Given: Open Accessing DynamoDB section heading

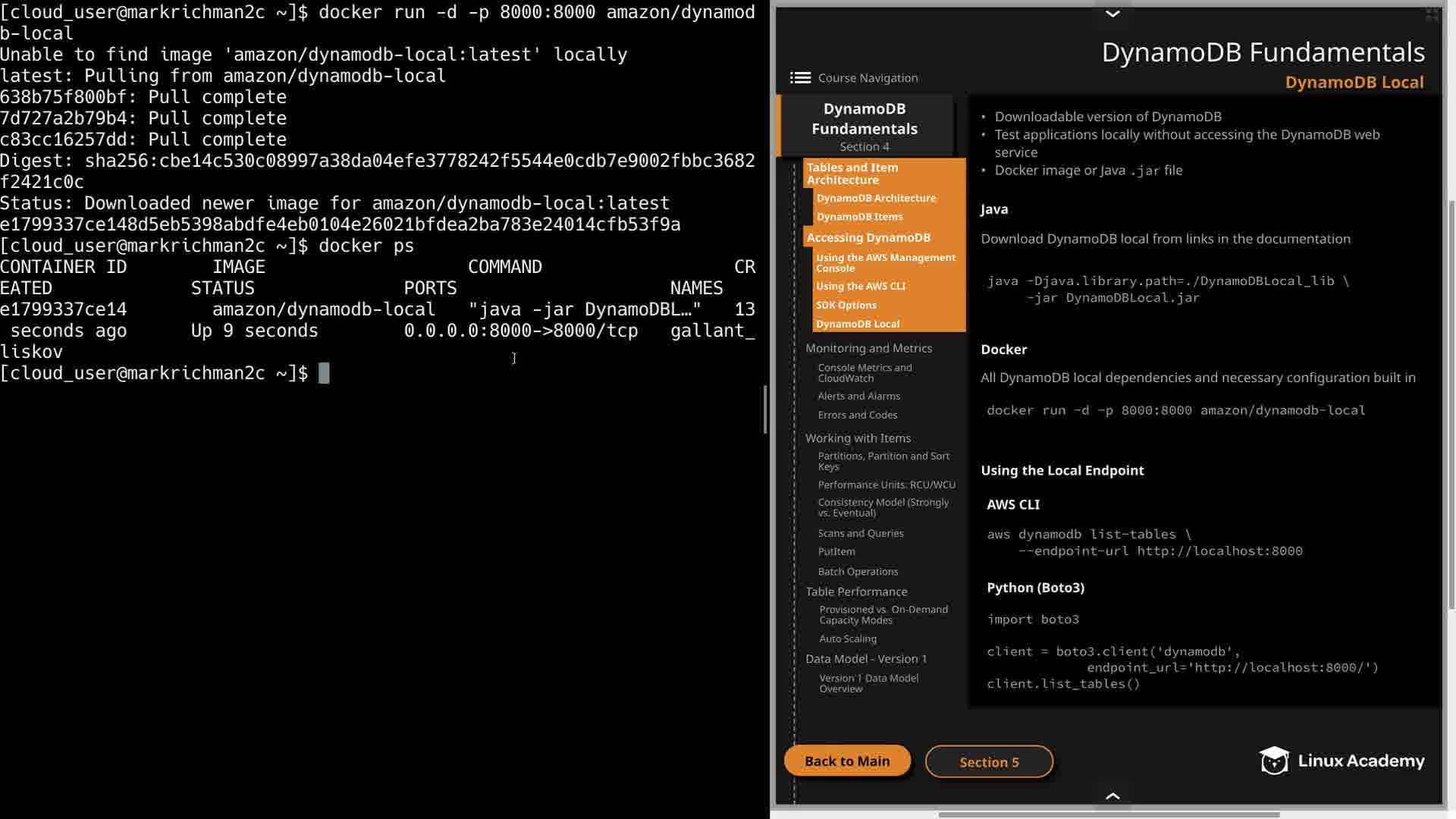Looking at the screenshot, I should 868,237.
